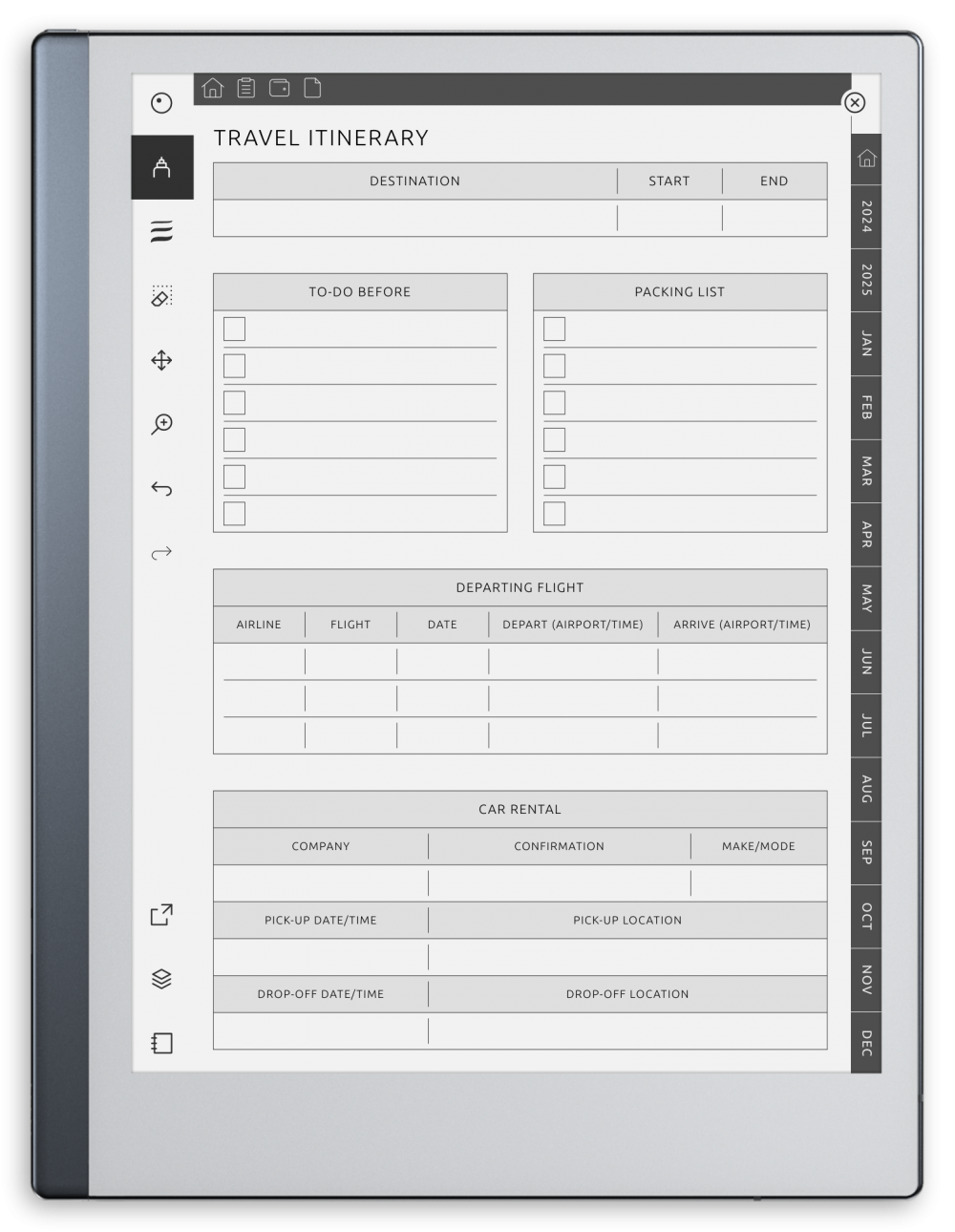The image size is (955, 1232).
Task: Select the highlighter tool
Action: [x=160, y=230]
